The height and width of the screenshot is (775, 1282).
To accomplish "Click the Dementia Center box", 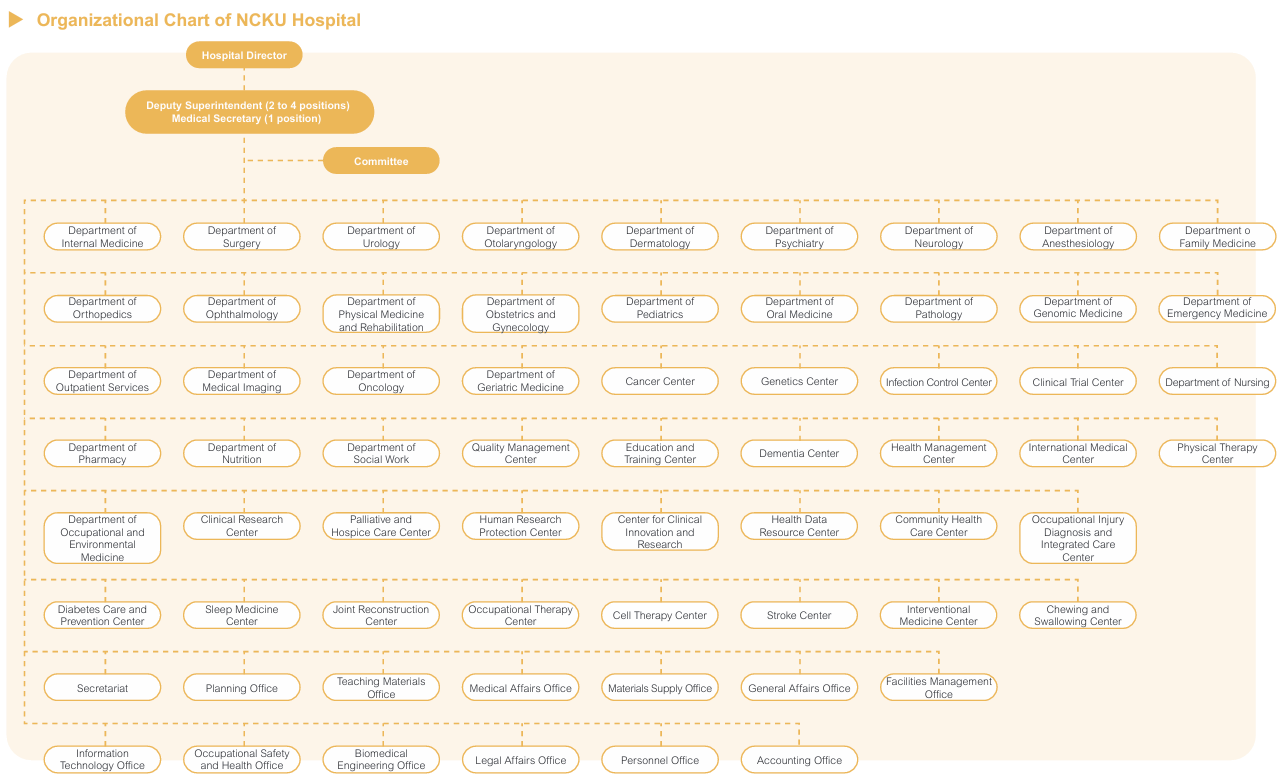I will click(800, 453).
